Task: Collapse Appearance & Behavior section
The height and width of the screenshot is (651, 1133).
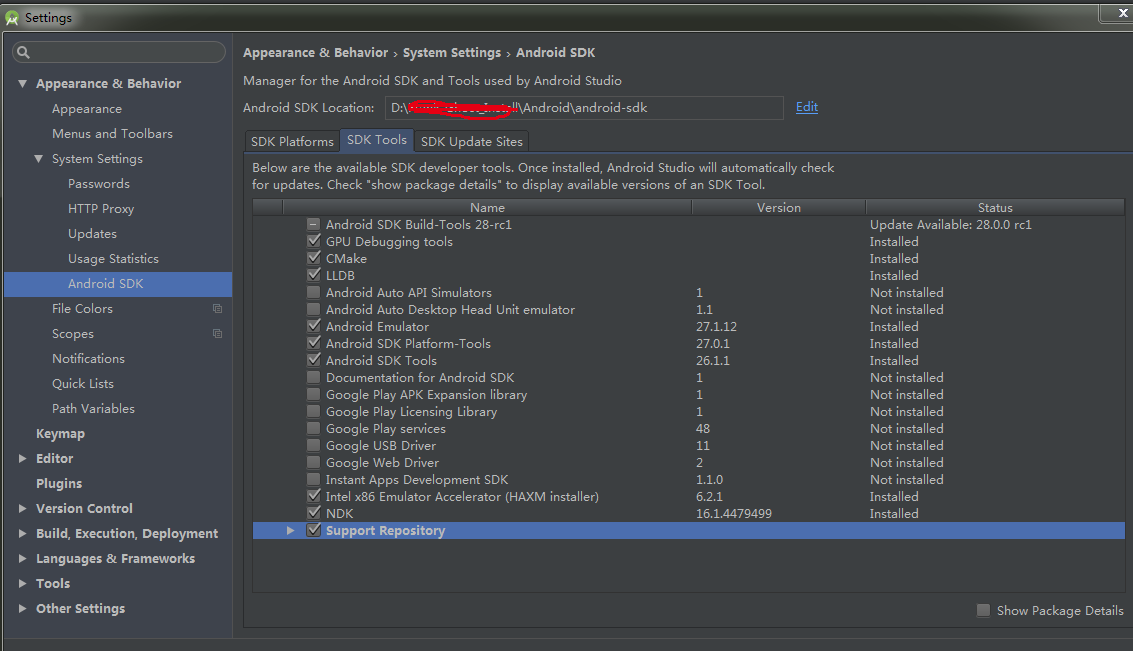Action: tap(22, 84)
